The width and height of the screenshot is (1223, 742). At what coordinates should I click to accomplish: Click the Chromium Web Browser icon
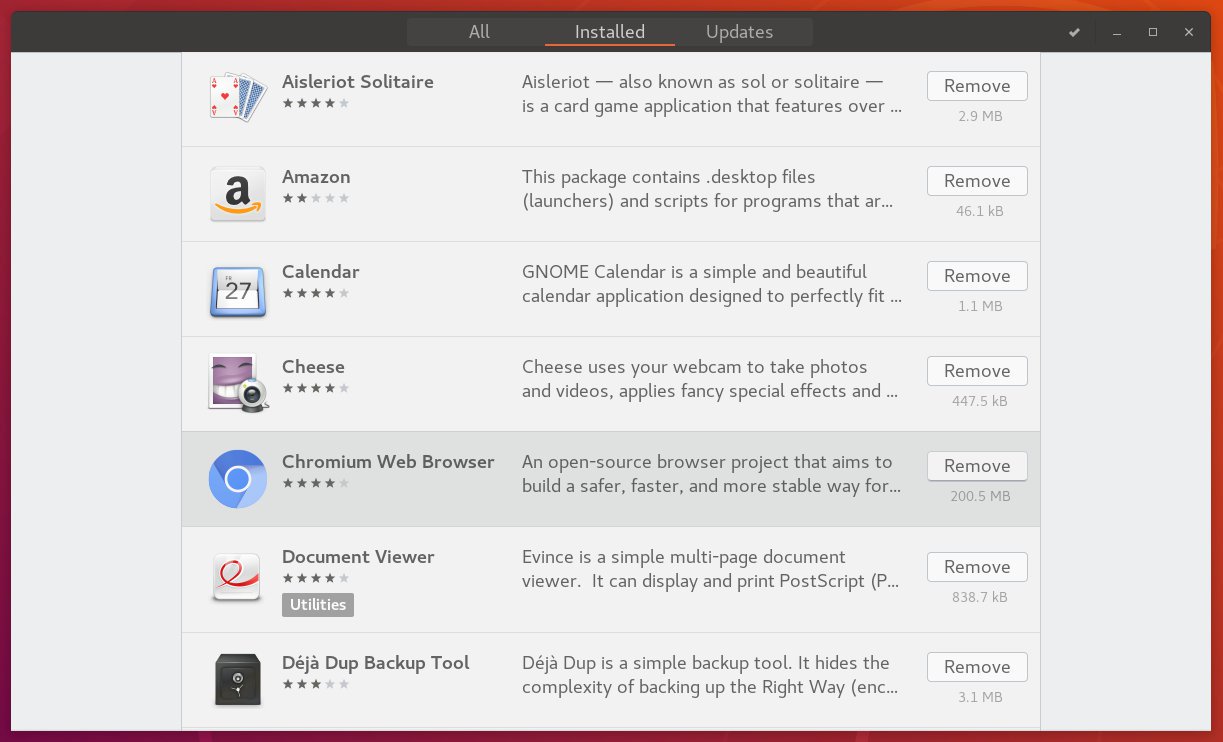tap(237, 479)
